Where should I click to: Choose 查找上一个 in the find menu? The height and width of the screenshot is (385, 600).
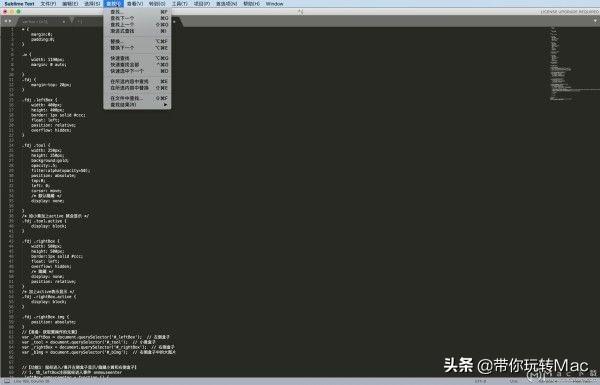click(137, 24)
